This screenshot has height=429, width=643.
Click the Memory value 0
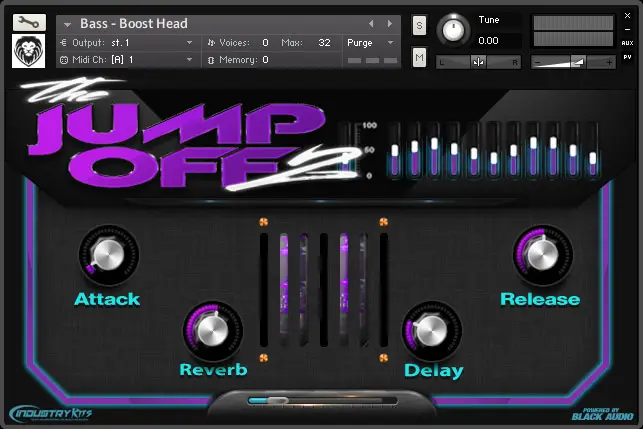[265, 60]
